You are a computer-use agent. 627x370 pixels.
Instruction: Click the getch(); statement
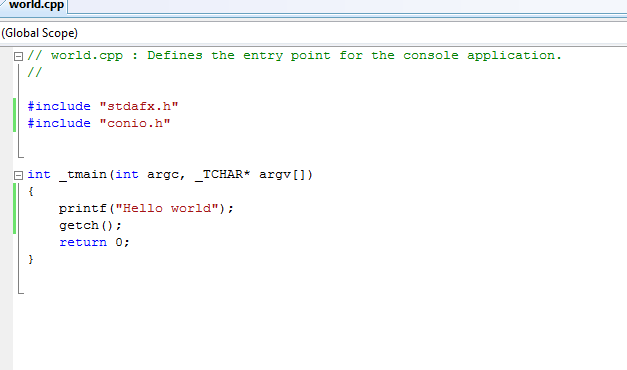(90, 226)
